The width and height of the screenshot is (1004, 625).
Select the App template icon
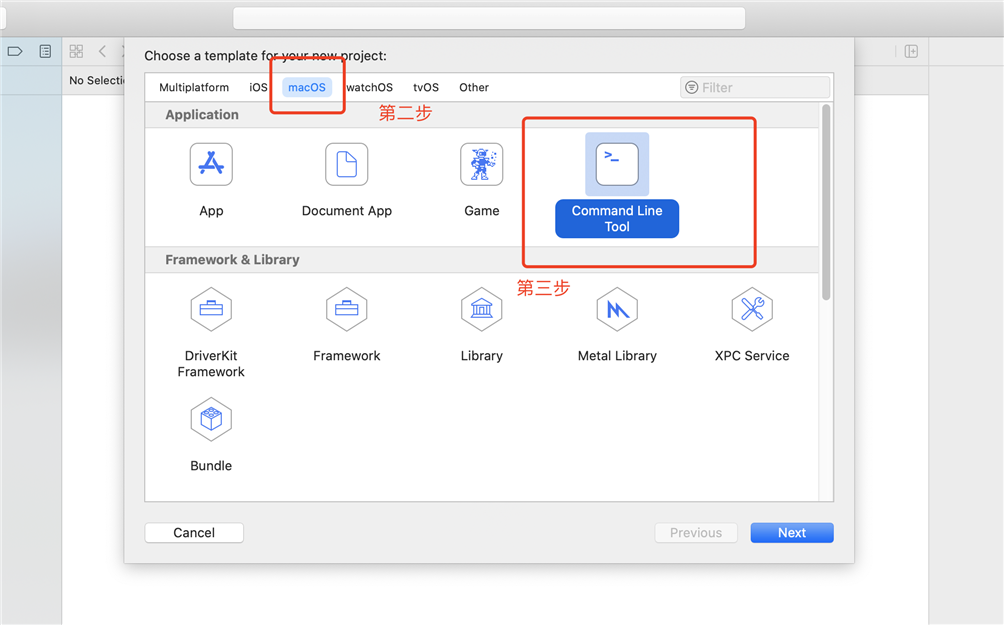[x=211, y=165]
